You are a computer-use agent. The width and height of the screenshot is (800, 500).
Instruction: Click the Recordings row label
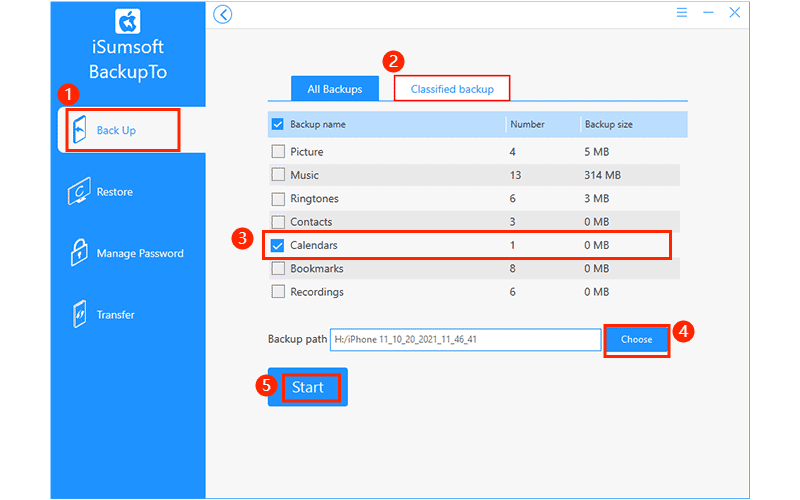point(317,292)
